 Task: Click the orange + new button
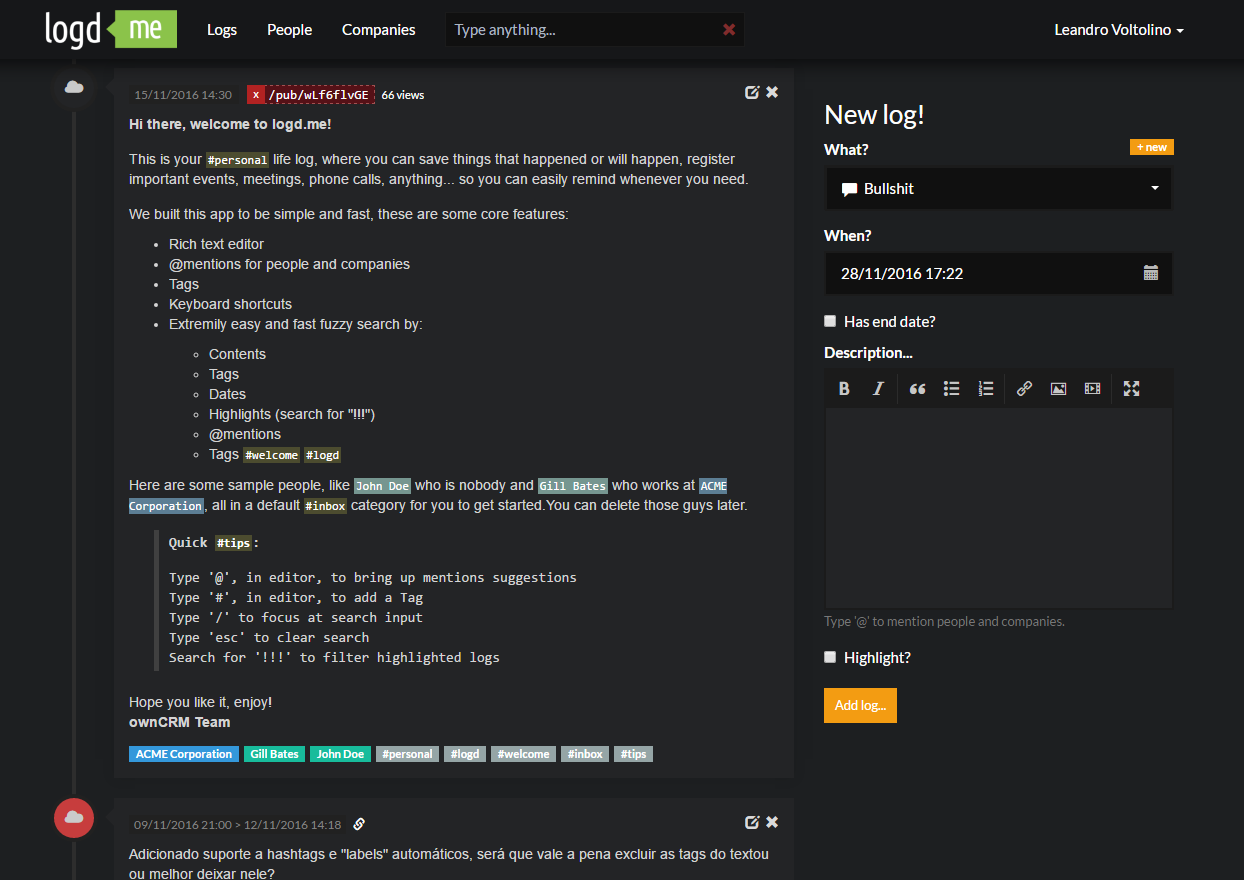(x=1152, y=147)
